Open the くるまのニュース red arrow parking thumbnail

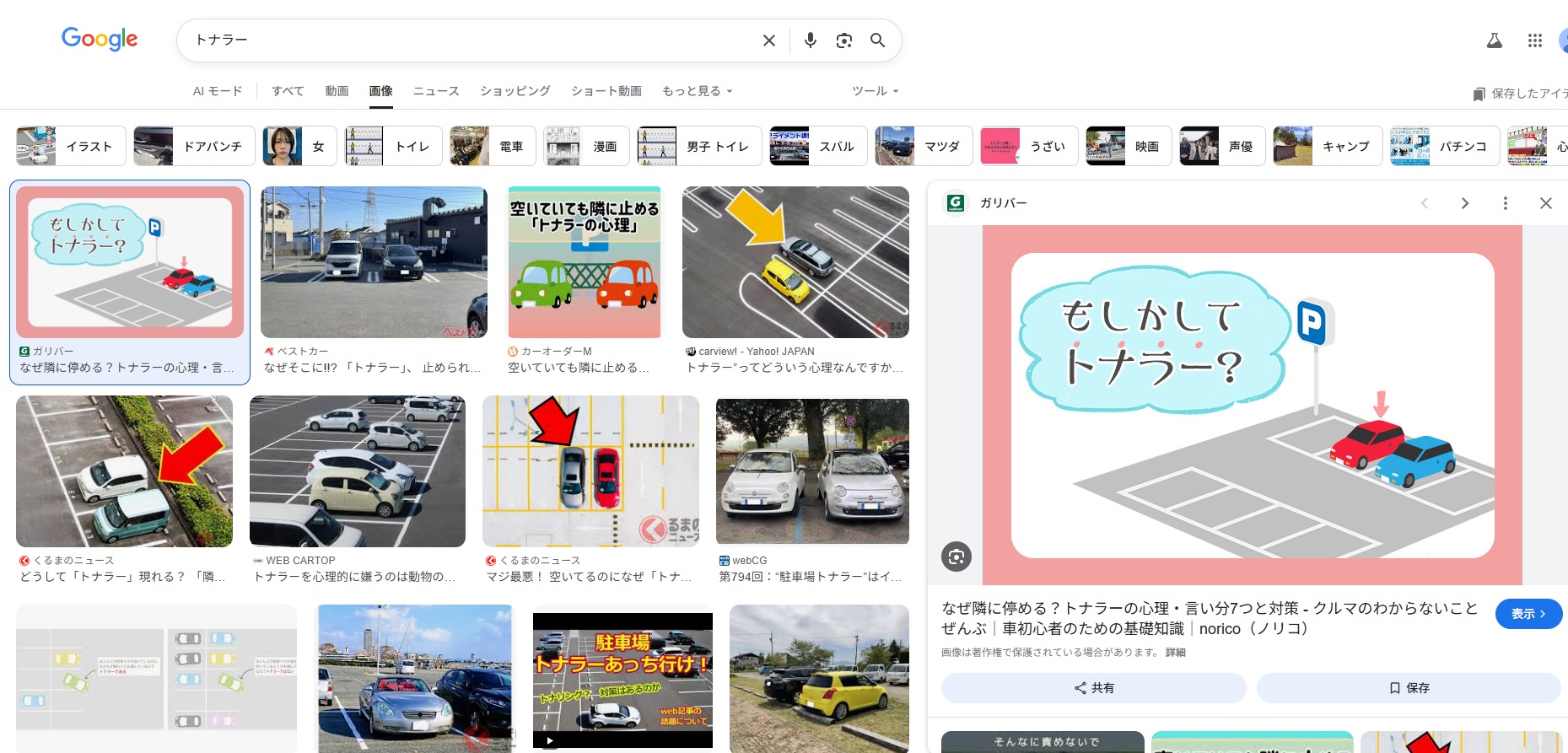(124, 471)
